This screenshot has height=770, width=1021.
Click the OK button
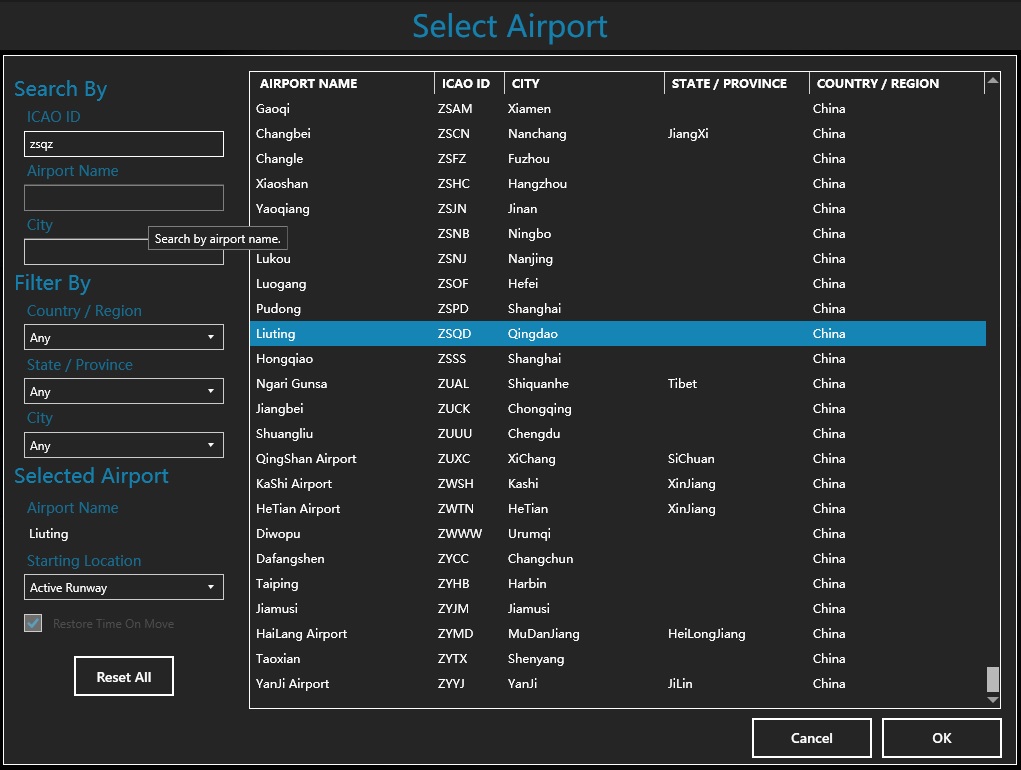[941, 738]
